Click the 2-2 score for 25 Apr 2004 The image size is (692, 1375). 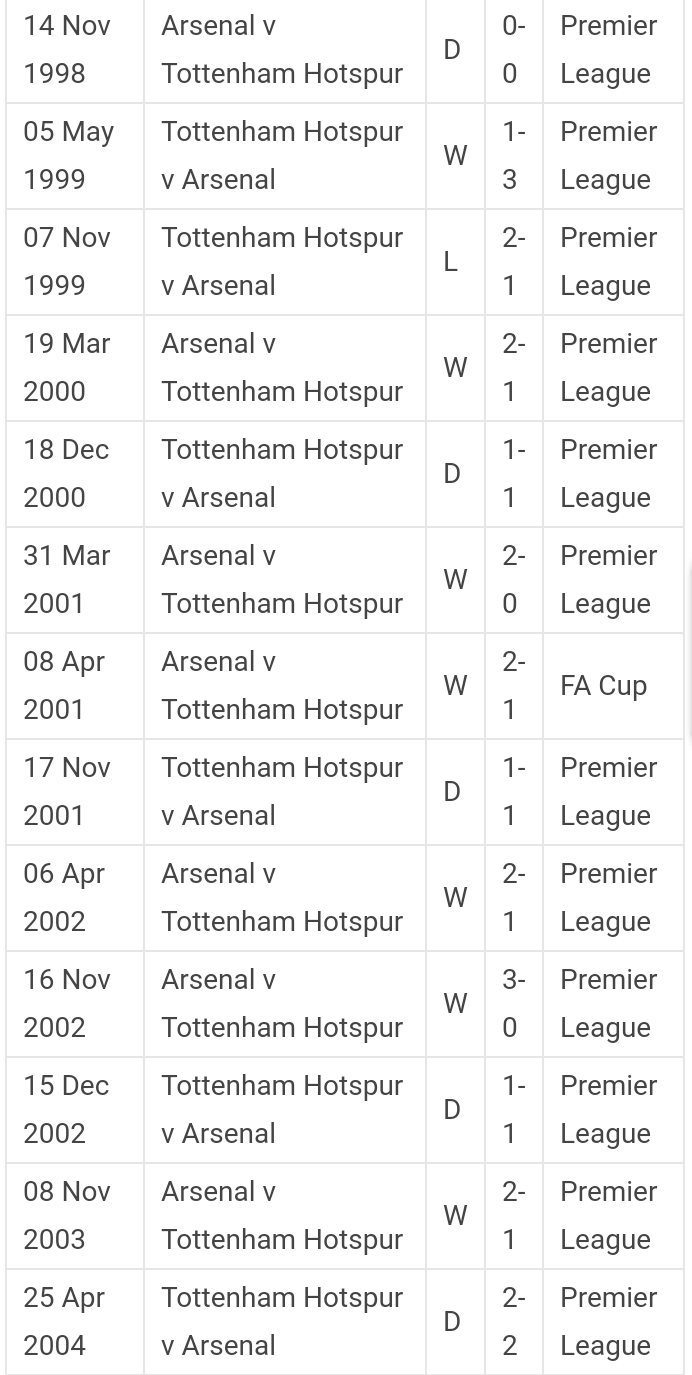512,1322
